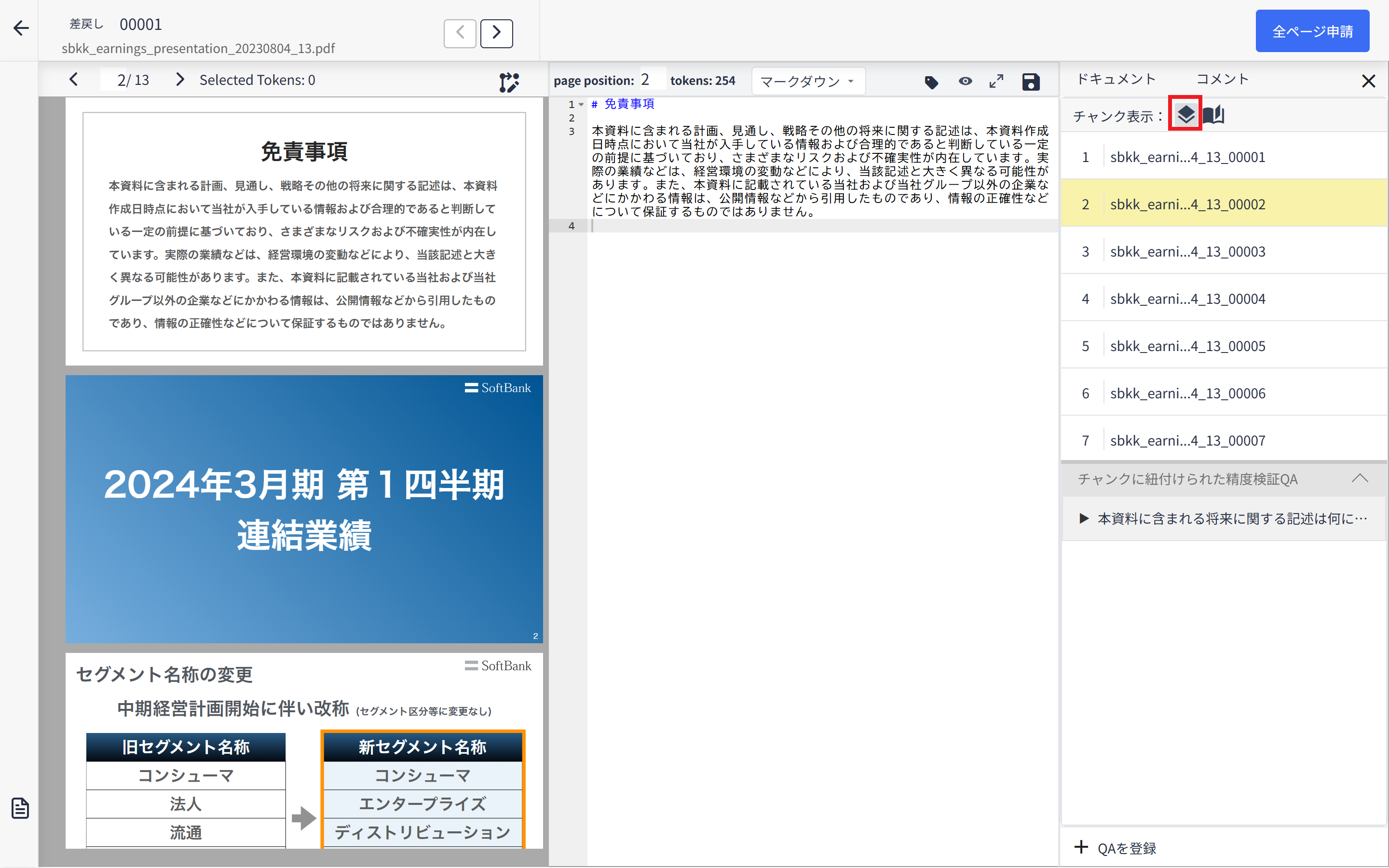Screen dimensions: 1389x868
Task: Switch to the ドキュメント tab
Action: pyautogui.click(x=1116, y=79)
